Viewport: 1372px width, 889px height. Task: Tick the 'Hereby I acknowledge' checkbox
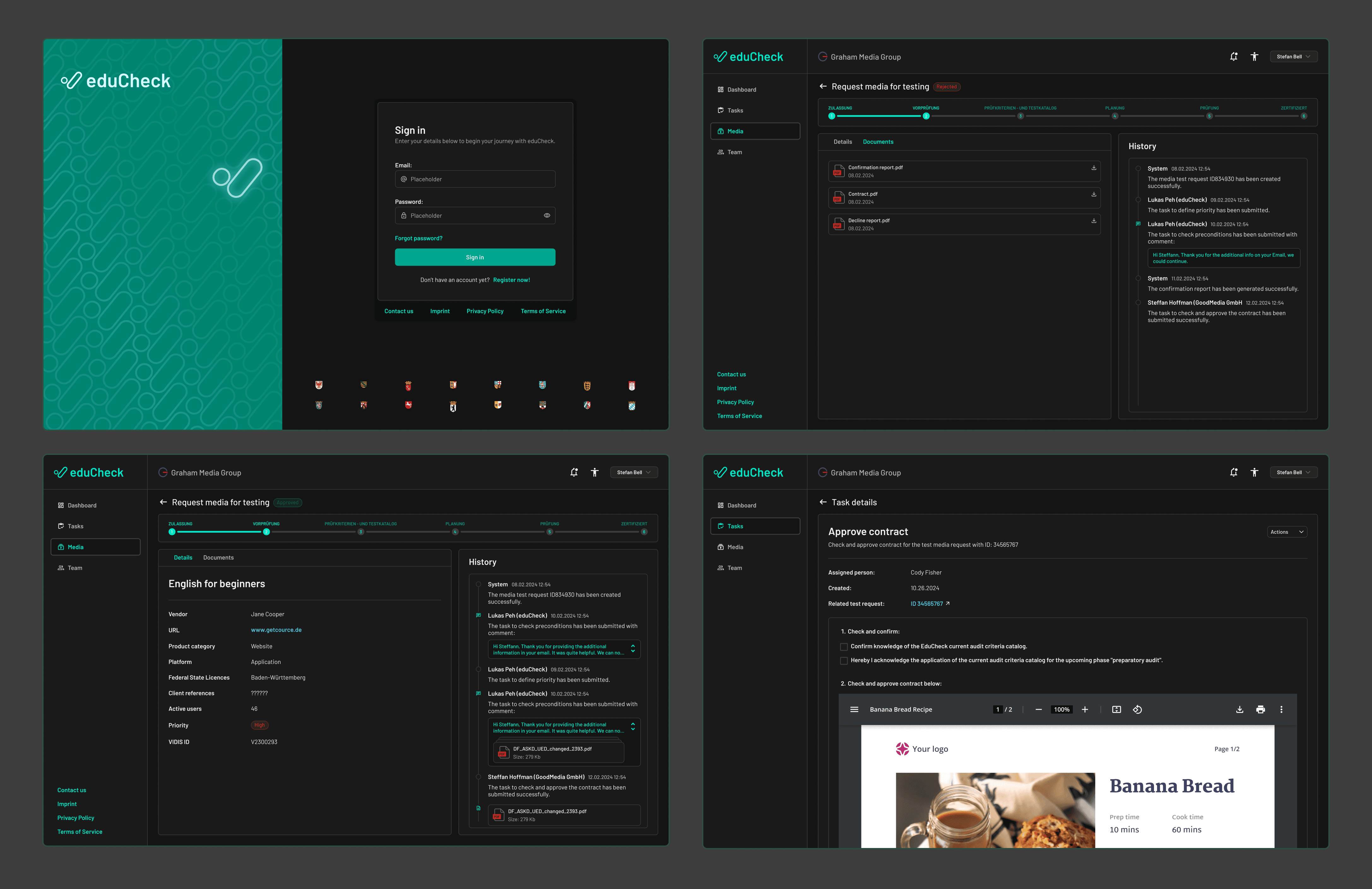tap(843, 660)
